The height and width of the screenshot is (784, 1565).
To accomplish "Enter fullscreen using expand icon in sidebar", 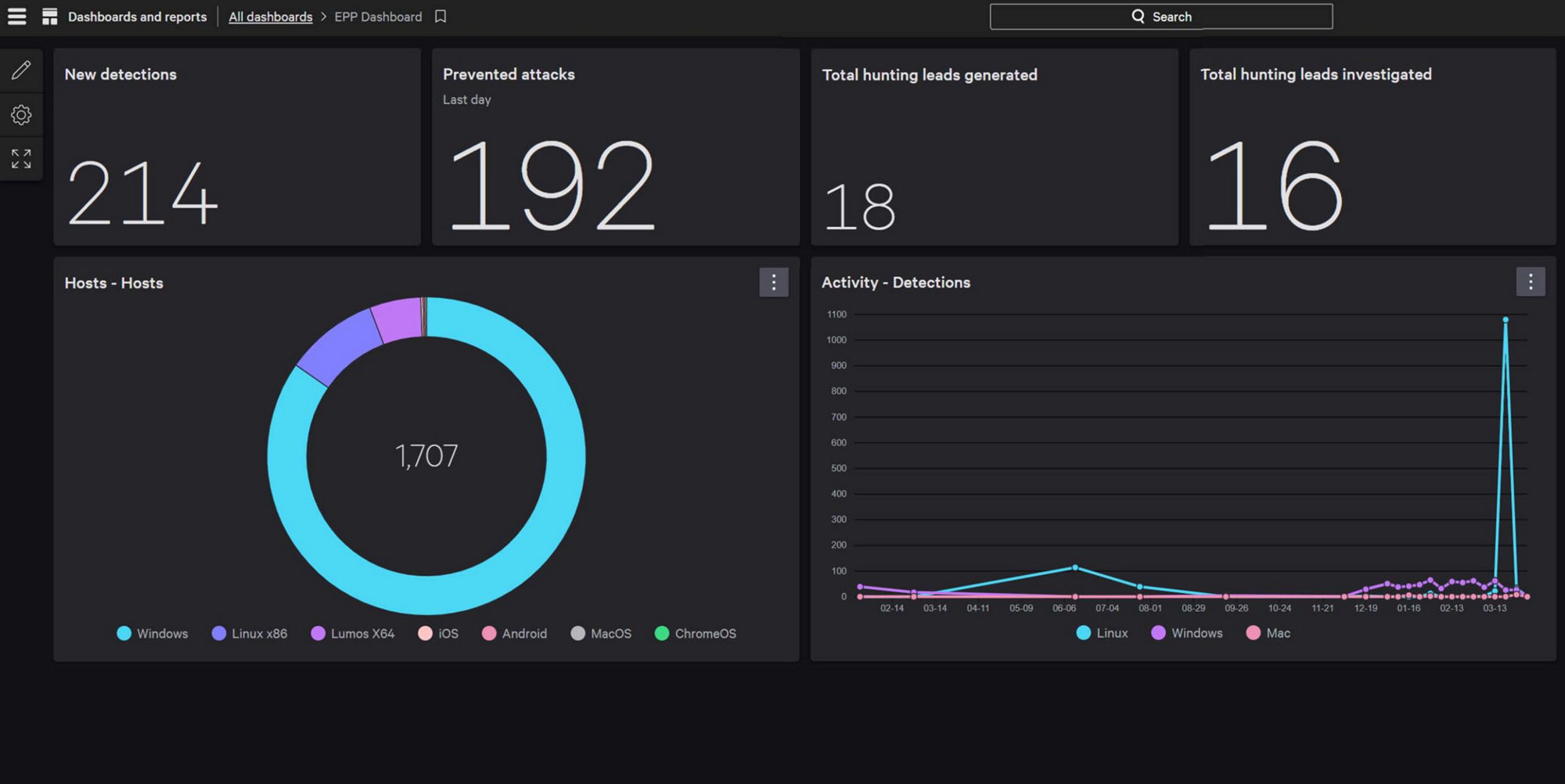I will point(21,158).
